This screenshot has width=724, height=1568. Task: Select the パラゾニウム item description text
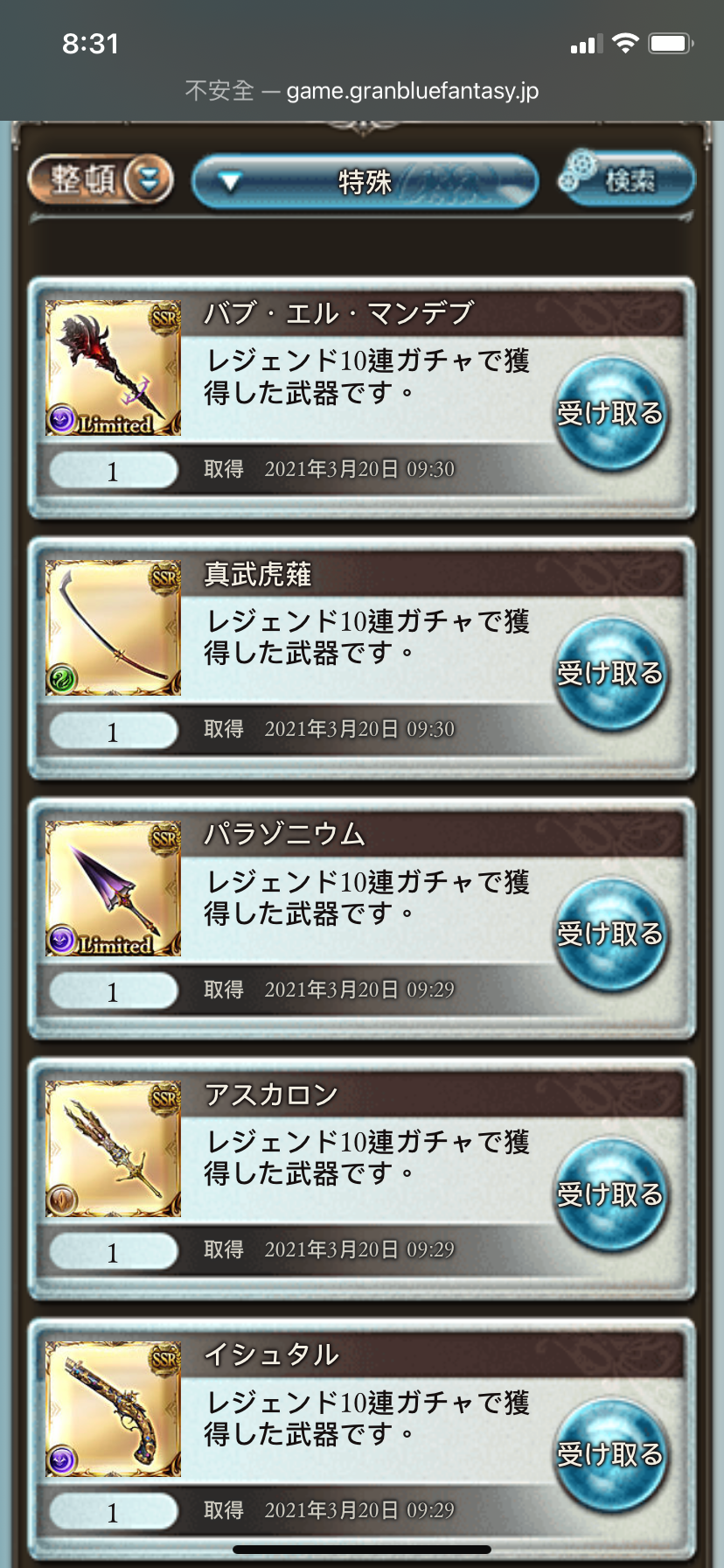pos(367,897)
